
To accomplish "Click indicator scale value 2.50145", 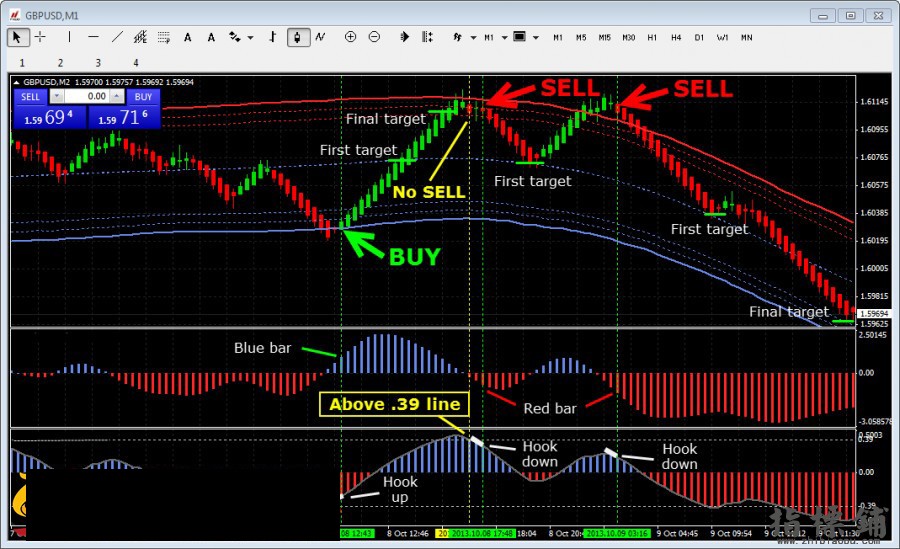I will 873,335.
